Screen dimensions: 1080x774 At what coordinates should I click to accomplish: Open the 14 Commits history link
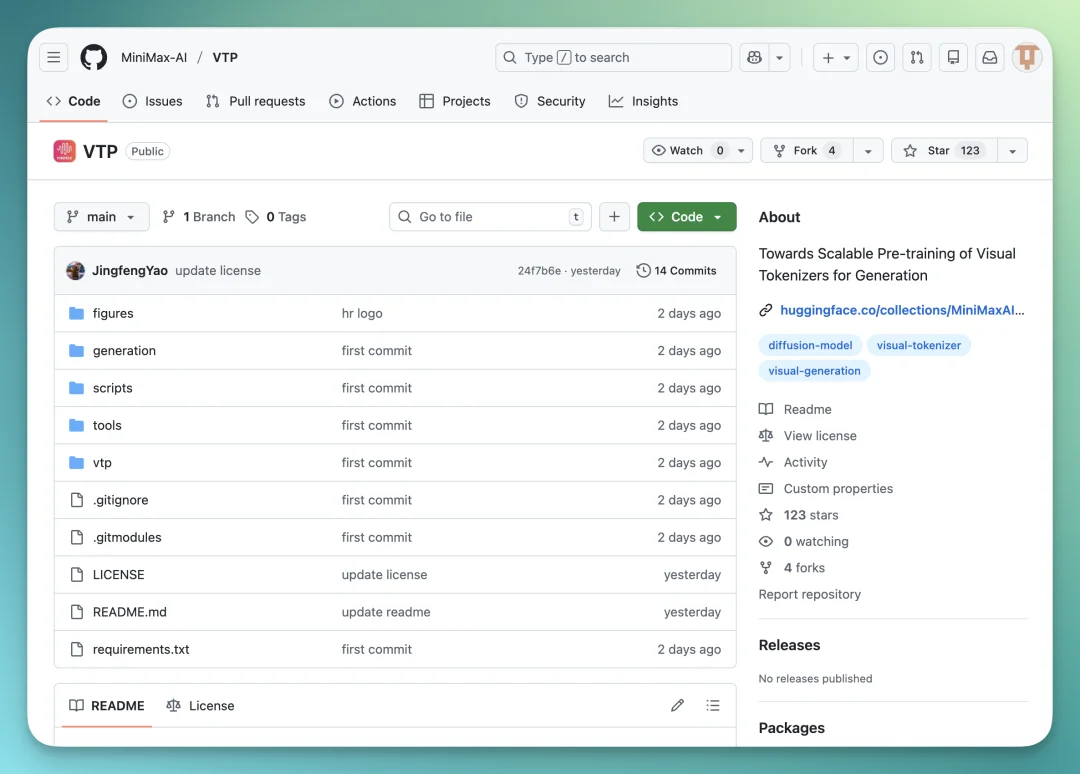point(676,271)
